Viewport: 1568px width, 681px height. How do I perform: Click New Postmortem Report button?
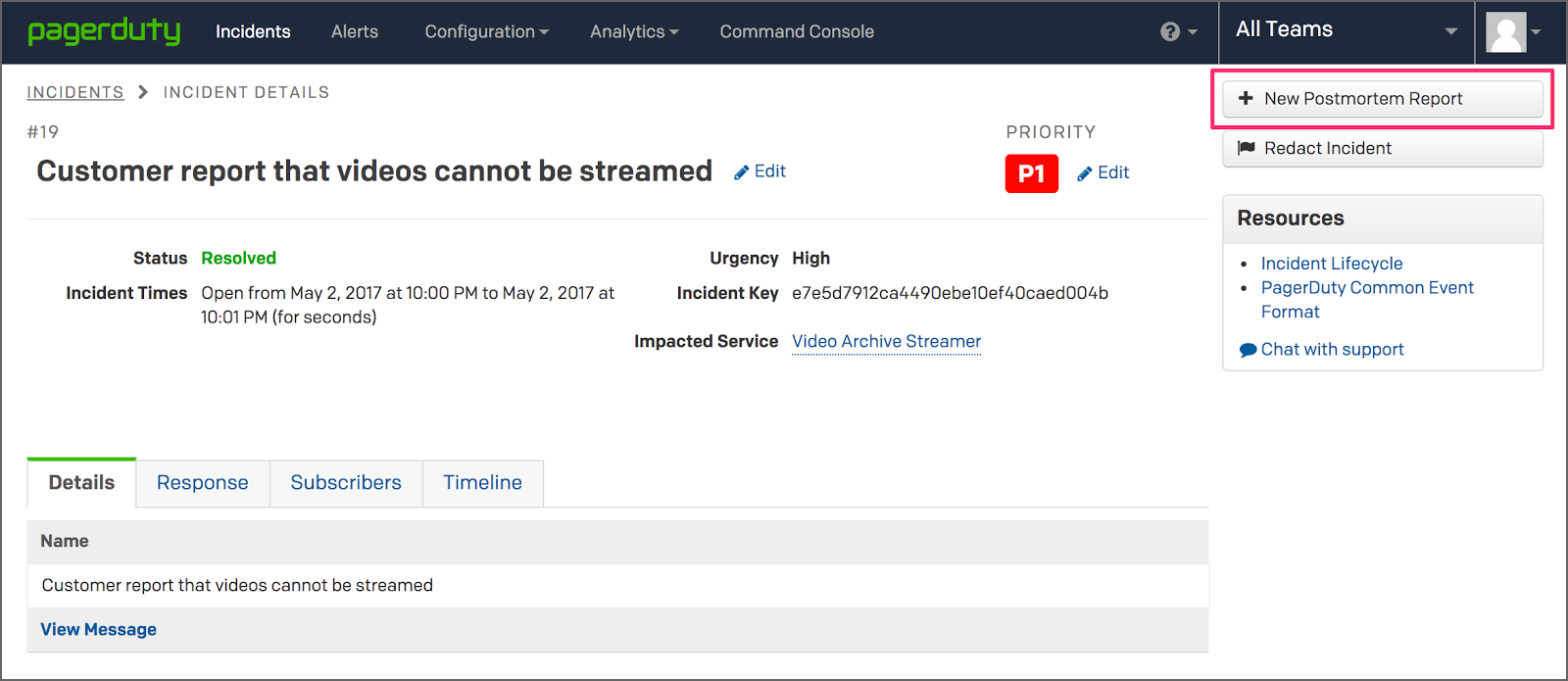pyautogui.click(x=1382, y=99)
